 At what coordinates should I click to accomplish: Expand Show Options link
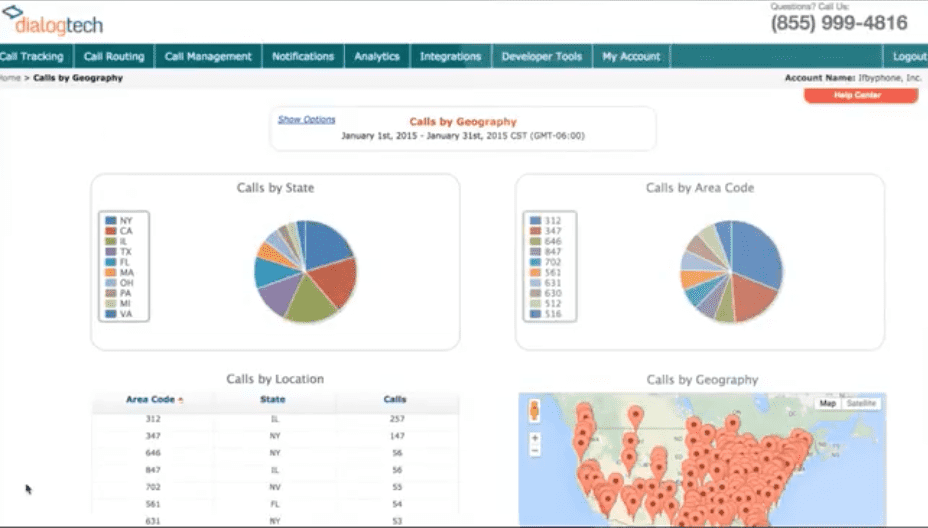306,120
